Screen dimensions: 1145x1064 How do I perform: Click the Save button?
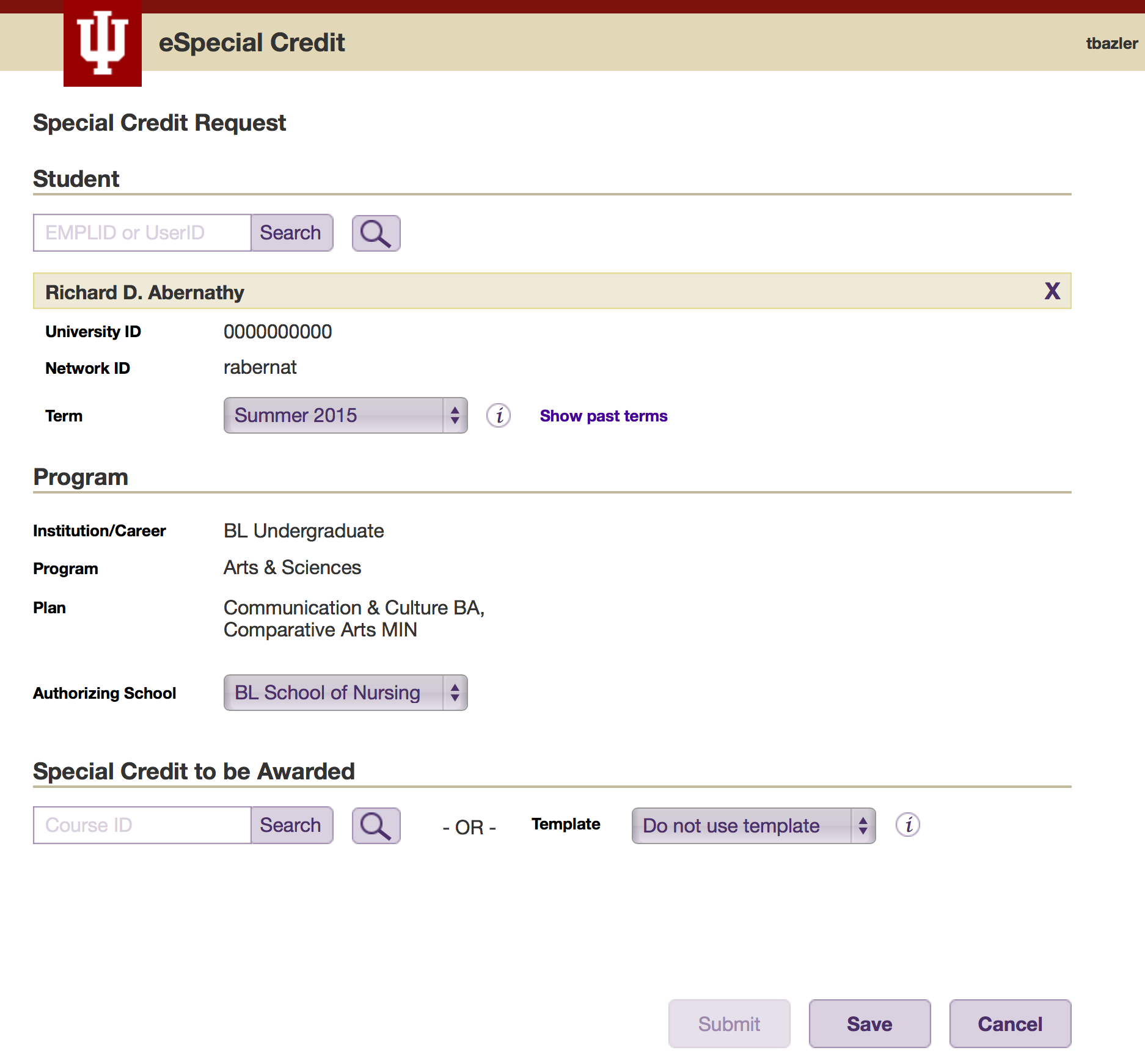click(x=869, y=1024)
